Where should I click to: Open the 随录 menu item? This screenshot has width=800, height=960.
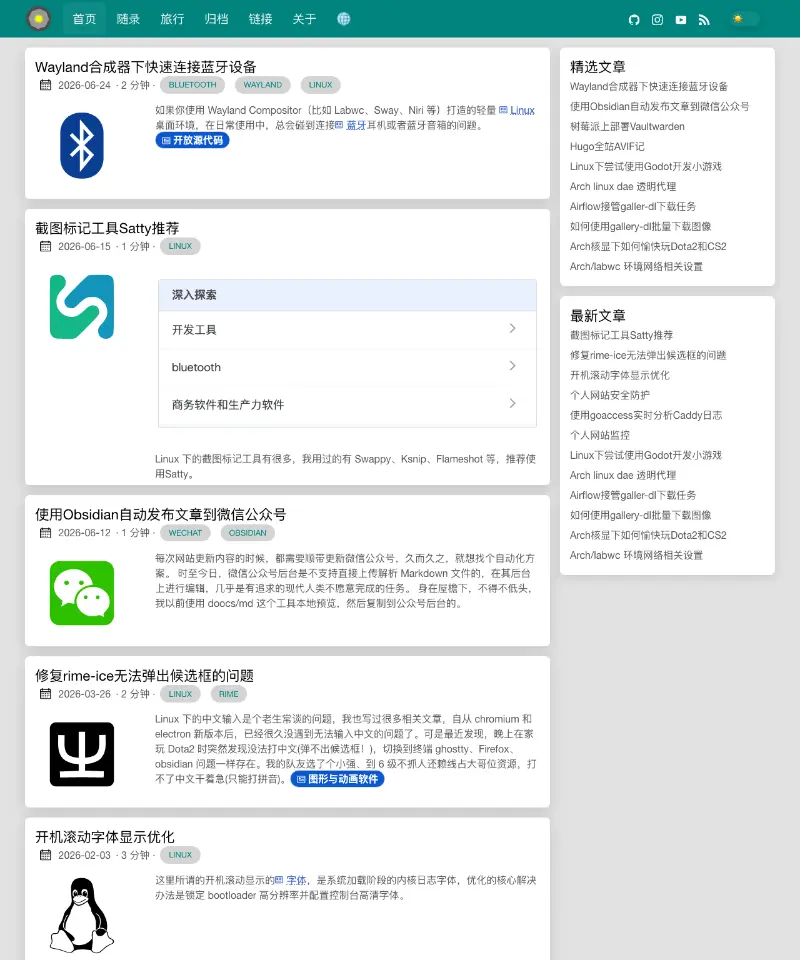coord(129,19)
